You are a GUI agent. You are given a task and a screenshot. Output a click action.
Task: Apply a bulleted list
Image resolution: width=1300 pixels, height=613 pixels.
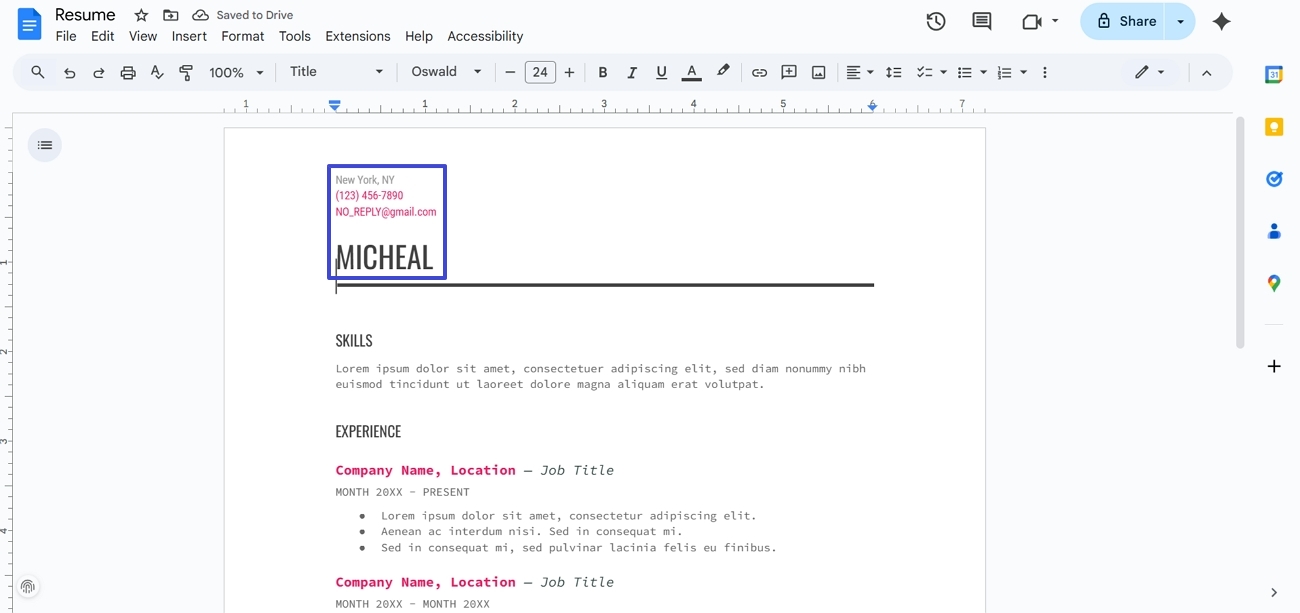965,72
